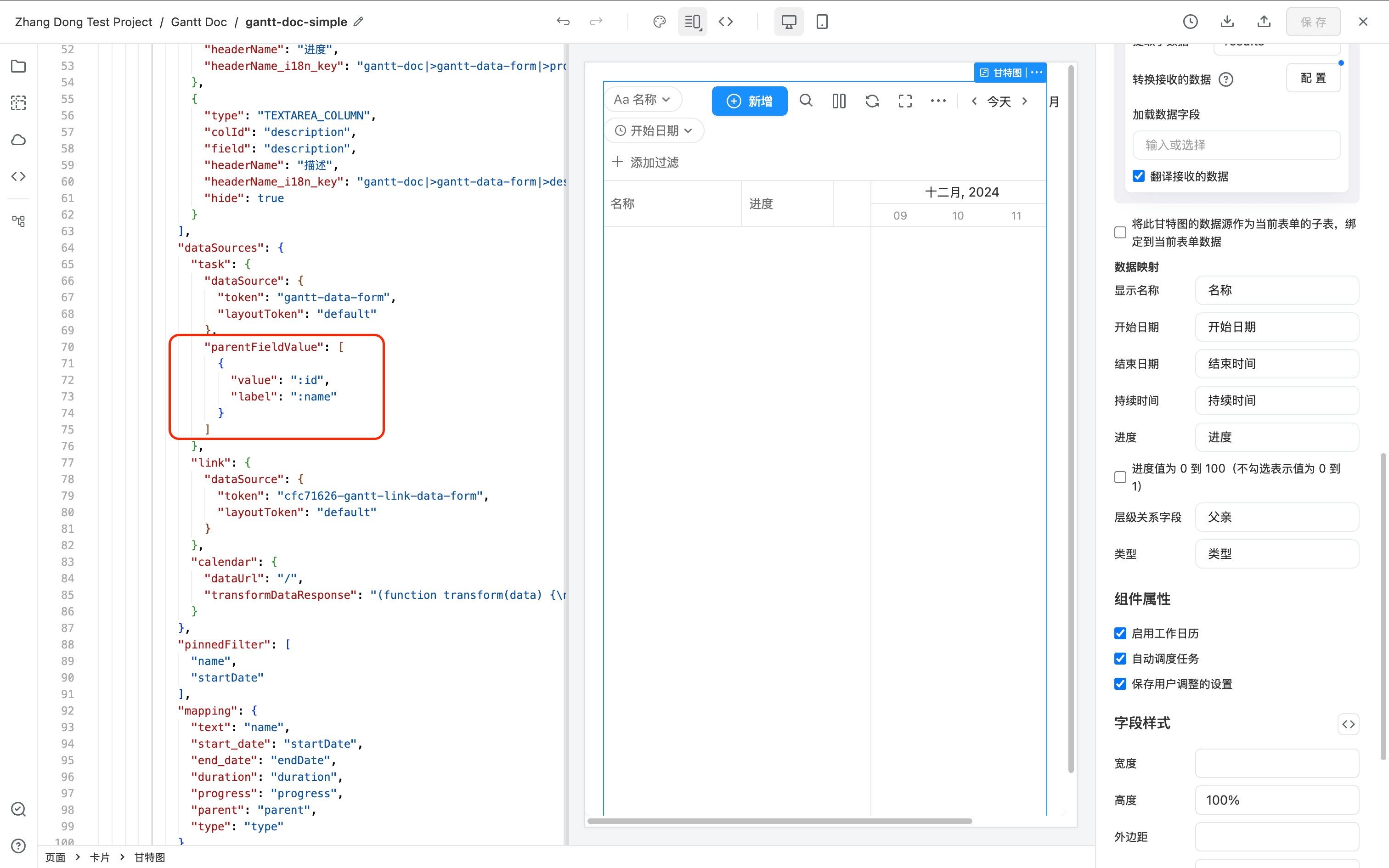Click the 高度 field showing 100%
The height and width of the screenshot is (868, 1389).
click(x=1277, y=800)
